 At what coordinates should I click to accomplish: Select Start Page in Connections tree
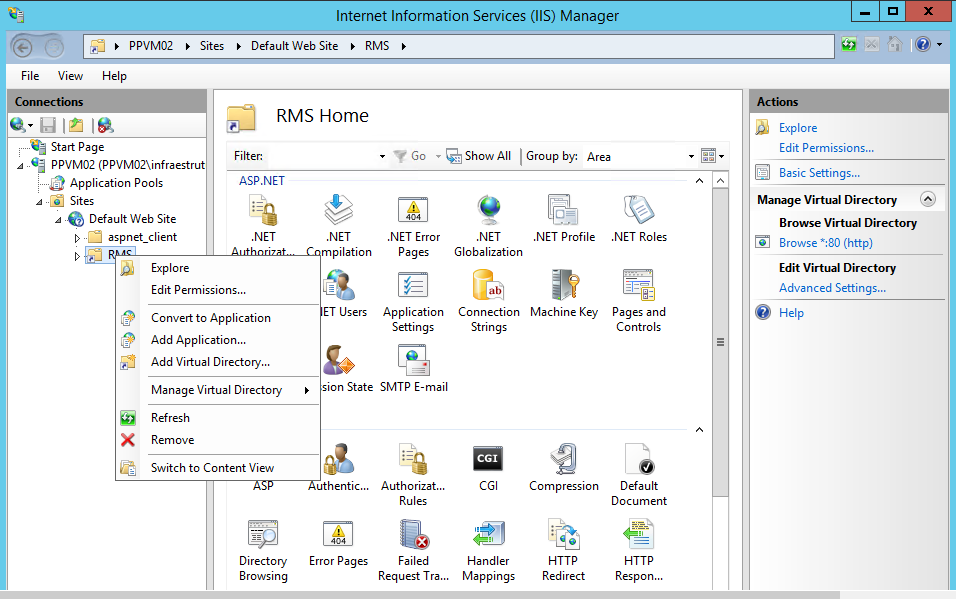pyautogui.click(x=77, y=147)
